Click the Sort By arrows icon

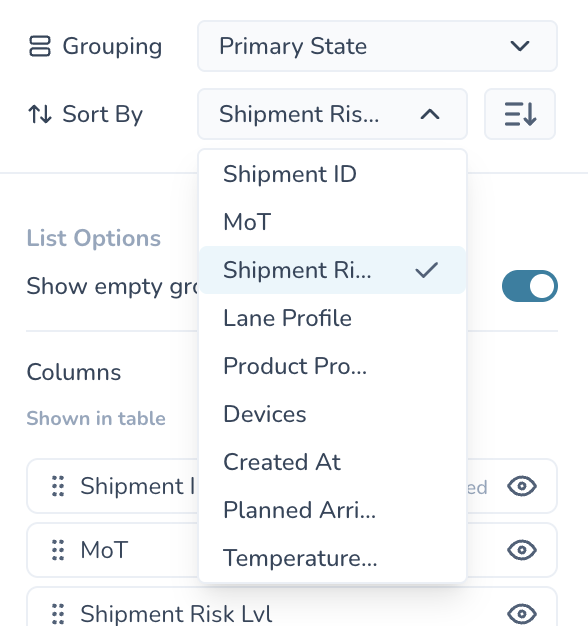point(40,114)
